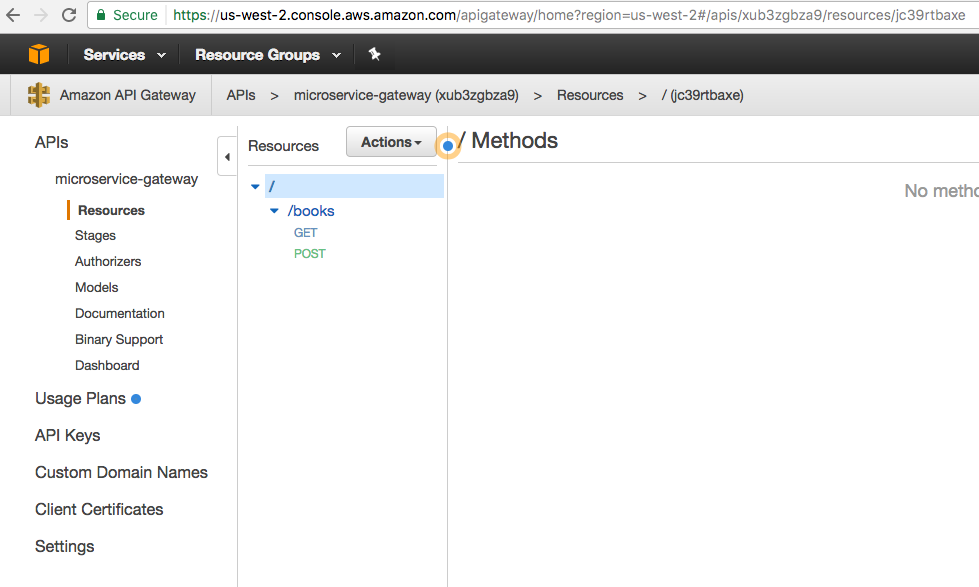
Task: Click / (jc39rtbaxe) breadcrumb
Action: [x=702, y=95]
